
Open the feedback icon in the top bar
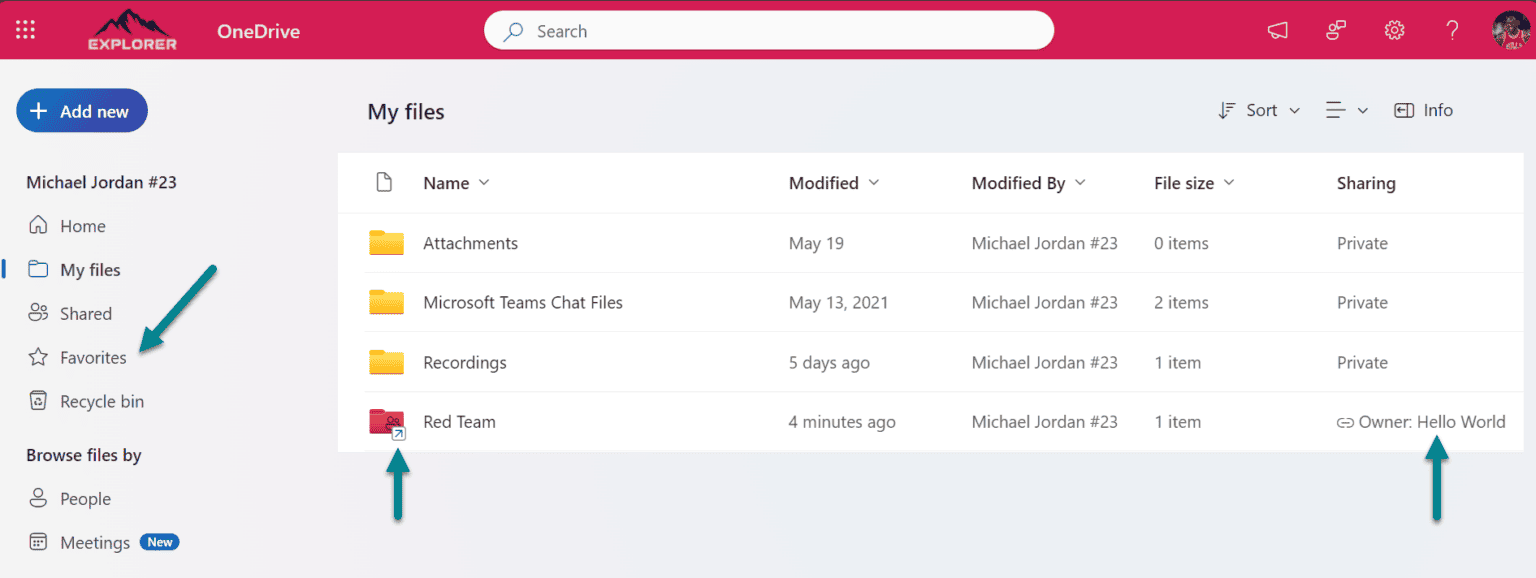[1336, 30]
